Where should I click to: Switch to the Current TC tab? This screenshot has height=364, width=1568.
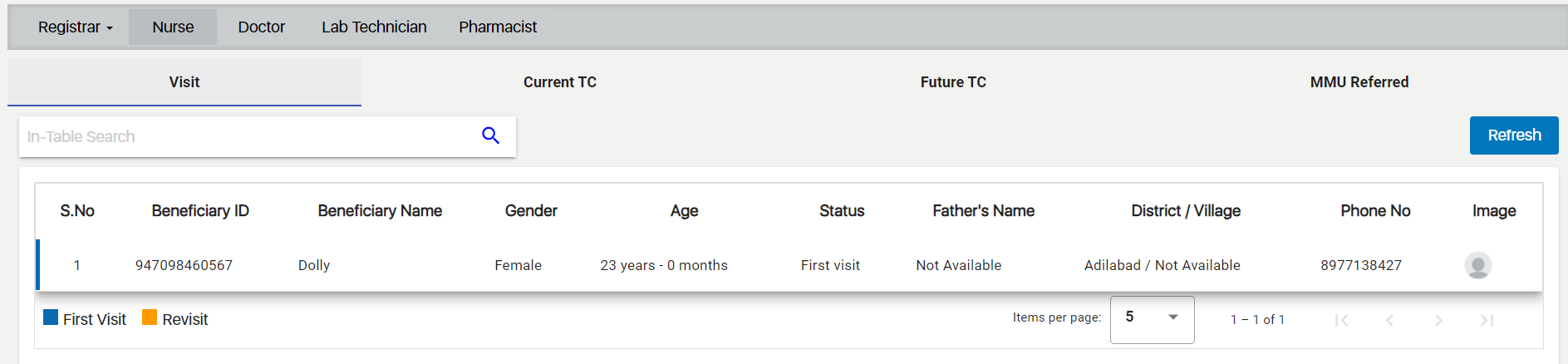click(560, 82)
